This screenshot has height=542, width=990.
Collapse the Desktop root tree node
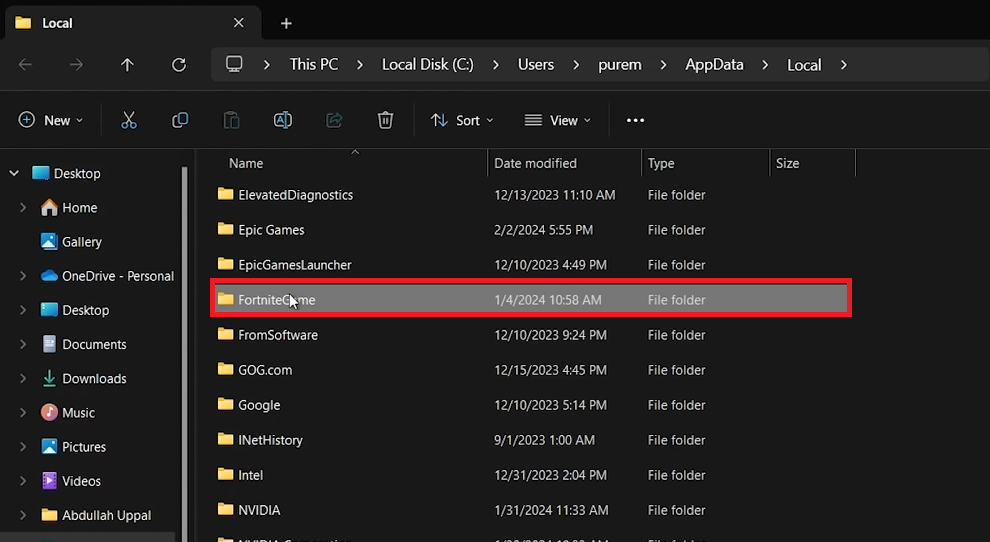click(14, 173)
